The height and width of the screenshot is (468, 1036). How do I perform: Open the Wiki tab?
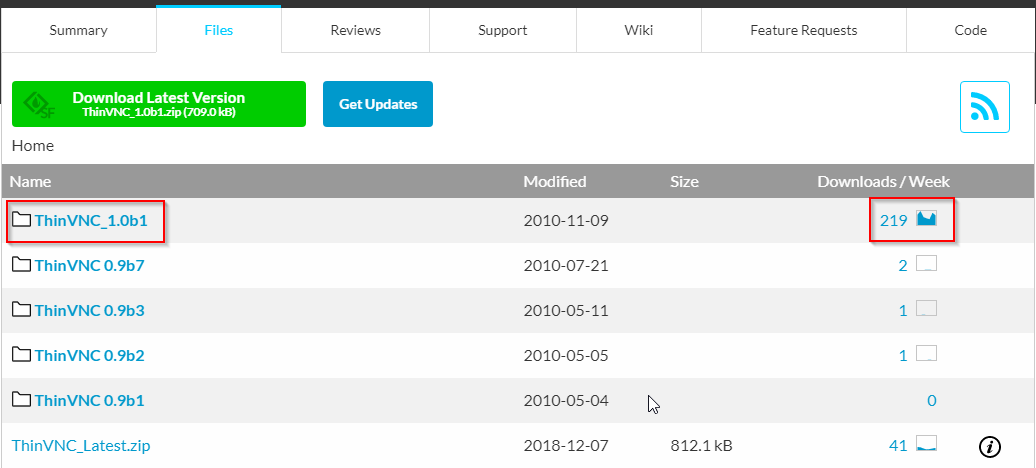coord(638,30)
